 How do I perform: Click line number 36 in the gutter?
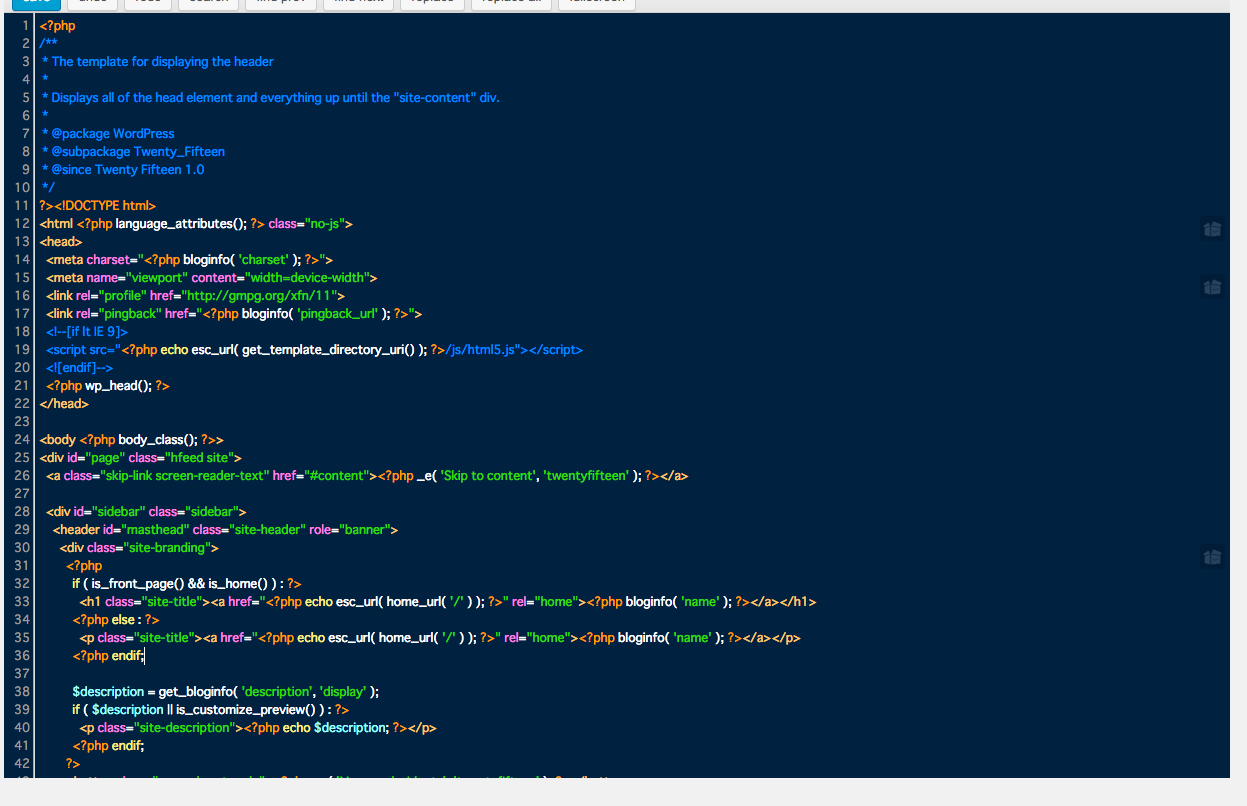pyautogui.click(x=22, y=655)
